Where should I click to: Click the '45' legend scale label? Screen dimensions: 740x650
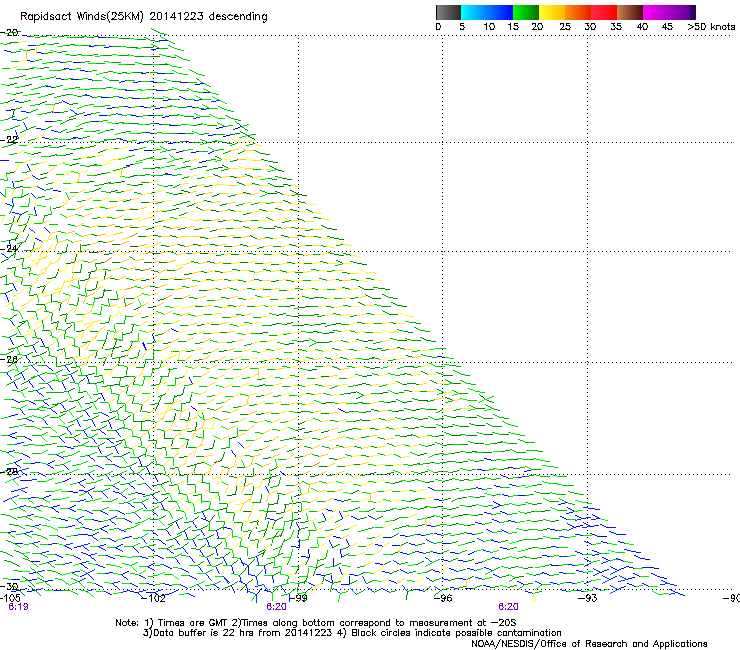[667, 27]
